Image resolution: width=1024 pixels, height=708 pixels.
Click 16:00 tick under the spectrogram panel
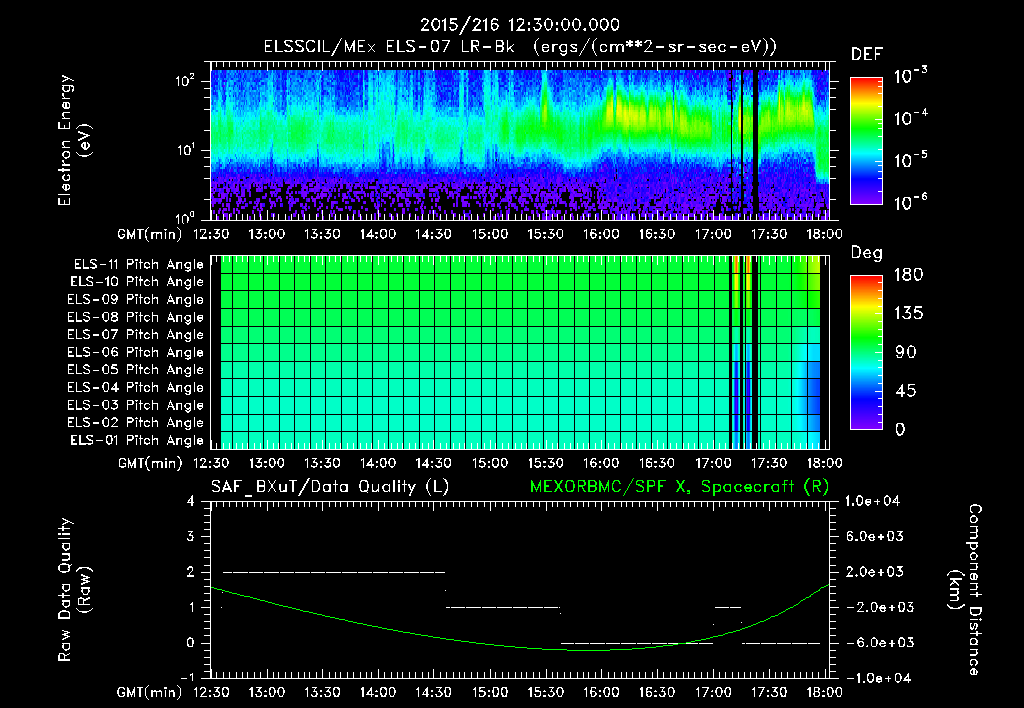(x=601, y=234)
